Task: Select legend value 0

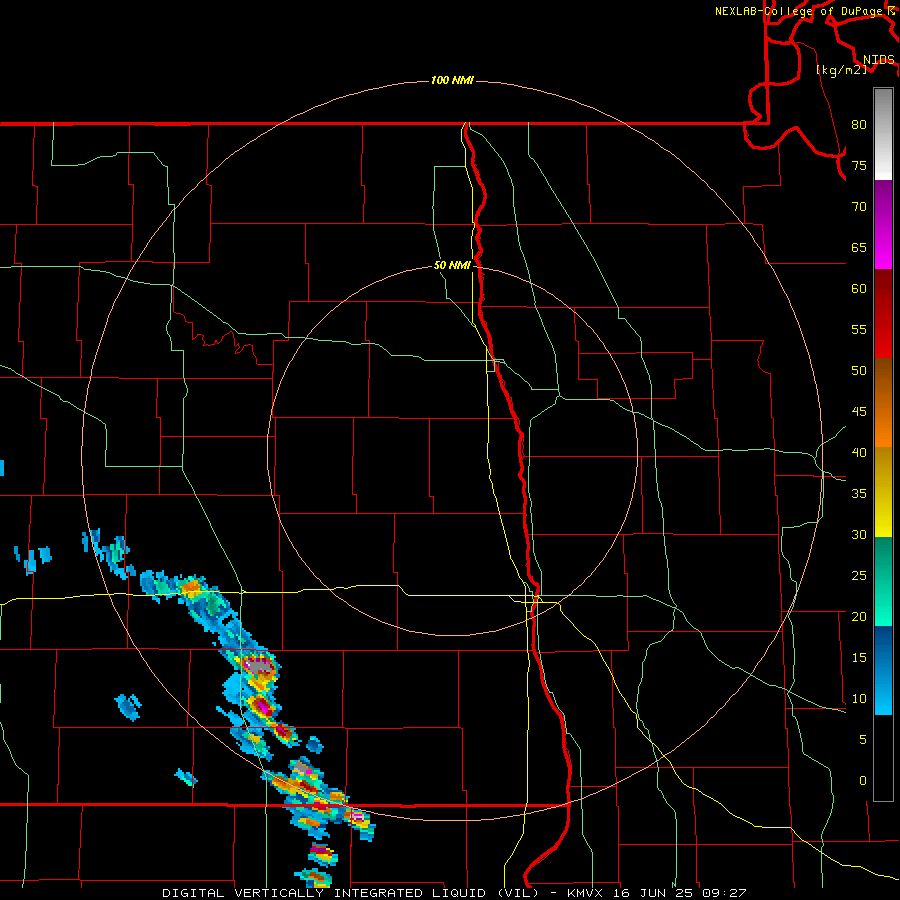Action: [863, 781]
